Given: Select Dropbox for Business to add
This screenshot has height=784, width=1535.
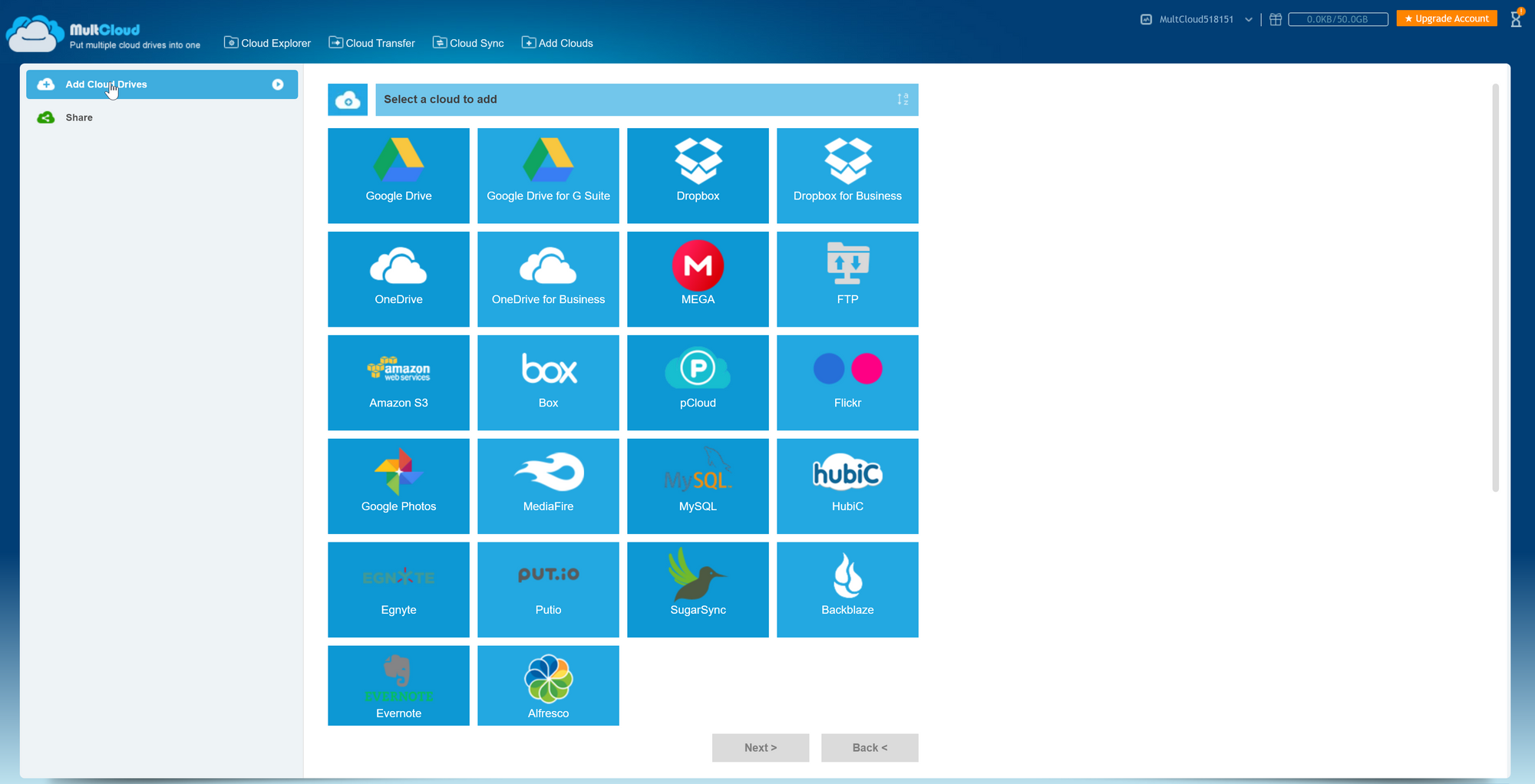Looking at the screenshot, I should coord(847,176).
